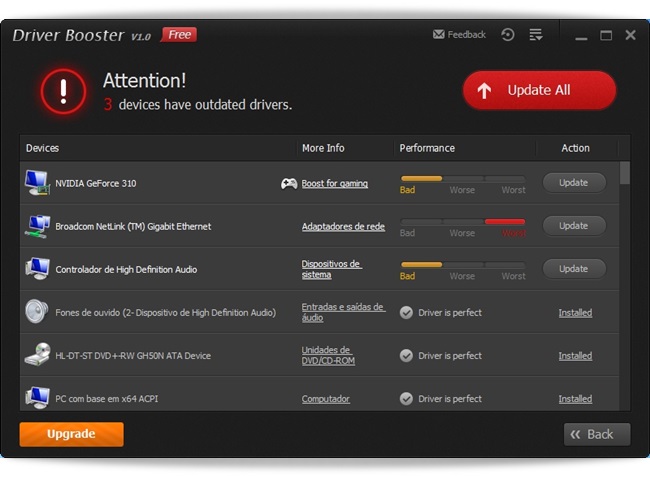Select the Fones de ouvido device name
650x477 pixels.
click(x=165, y=313)
